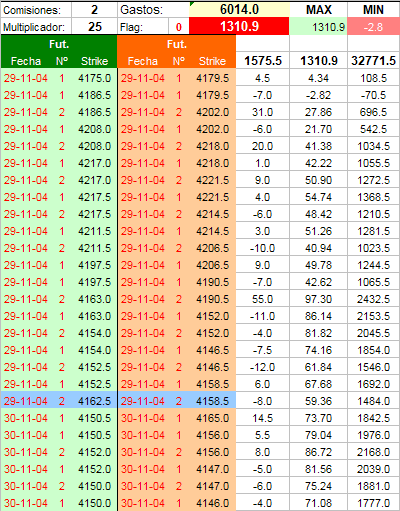Click the difference cell -11.0

click(x=263, y=316)
